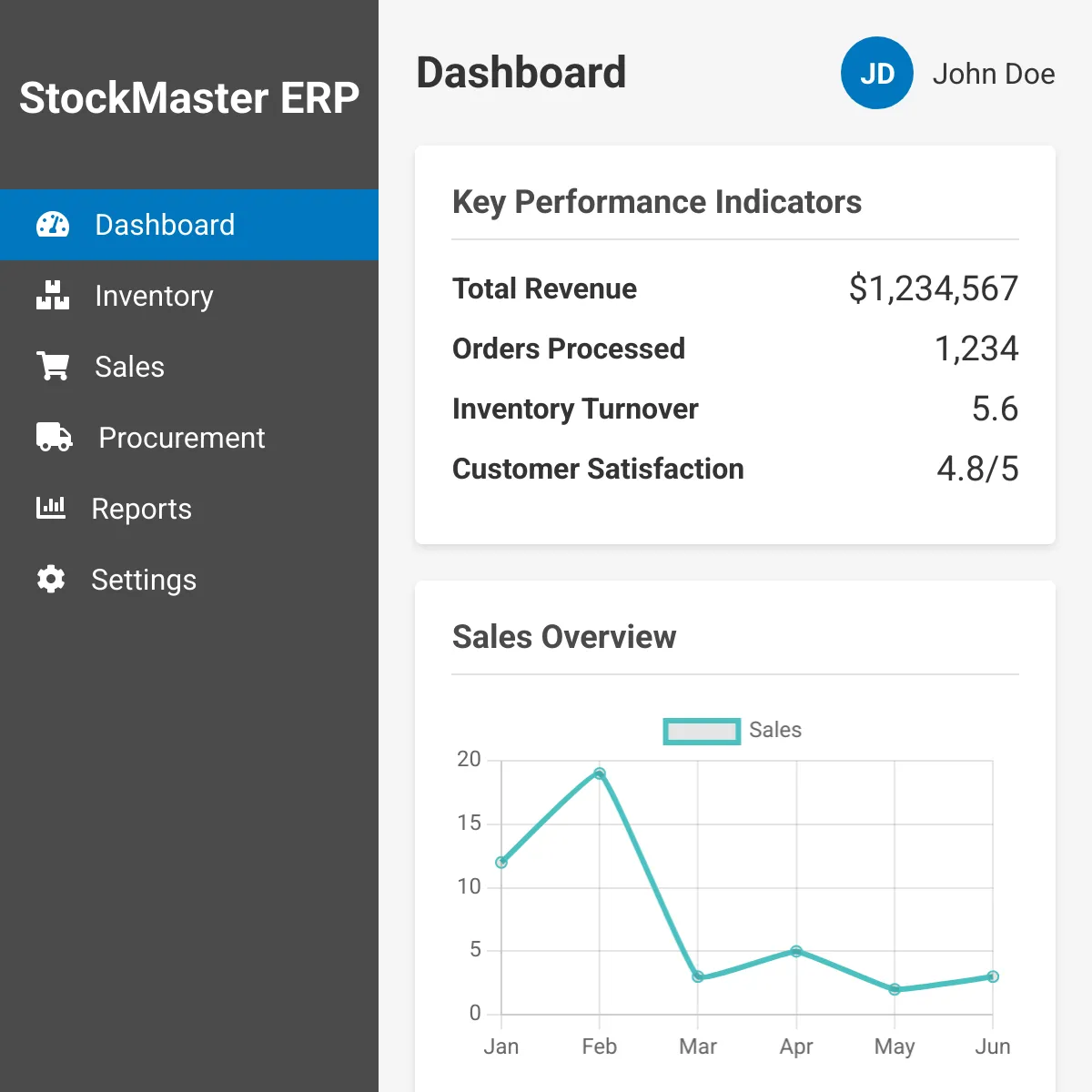Click the Inventory boxes icon
The image size is (1092, 1092).
point(53,296)
